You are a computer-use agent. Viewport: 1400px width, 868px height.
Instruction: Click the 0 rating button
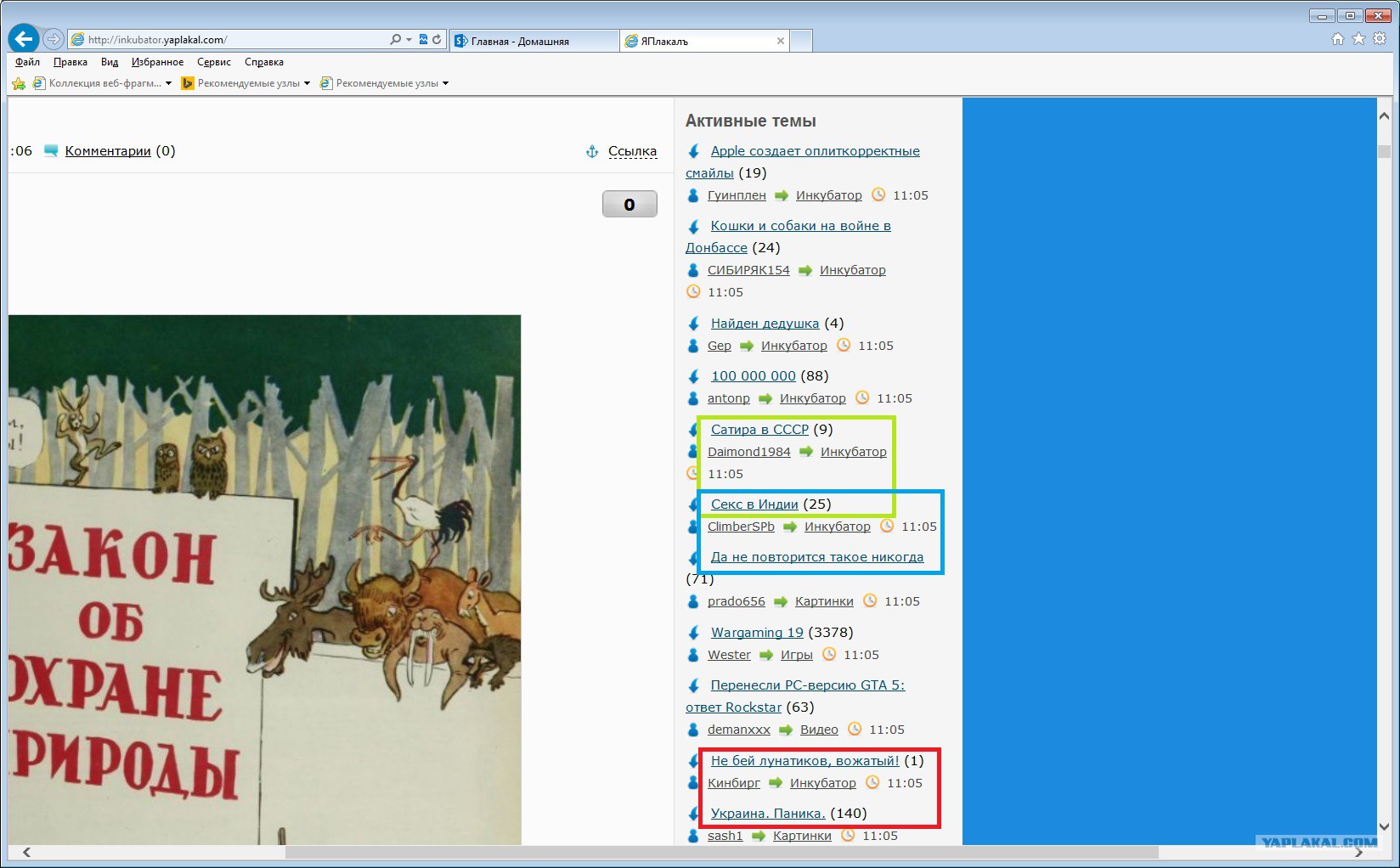coord(629,204)
